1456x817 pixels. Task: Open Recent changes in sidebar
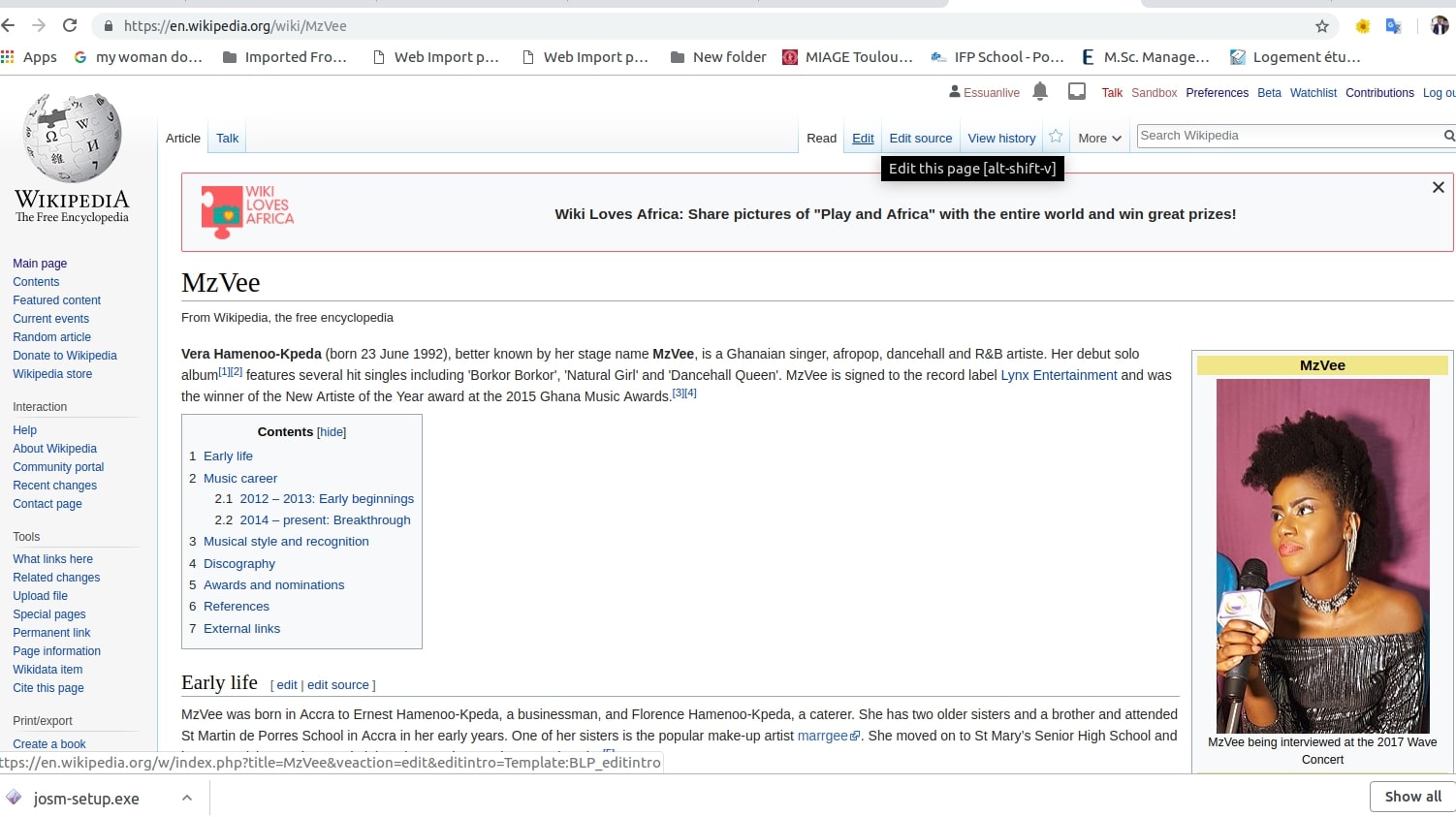point(54,486)
